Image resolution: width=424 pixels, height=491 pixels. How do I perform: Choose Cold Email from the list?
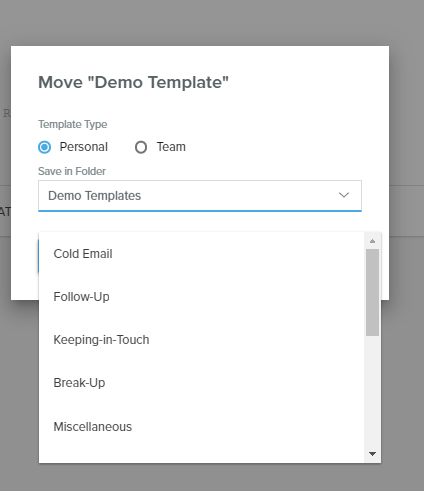coord(201,254)
